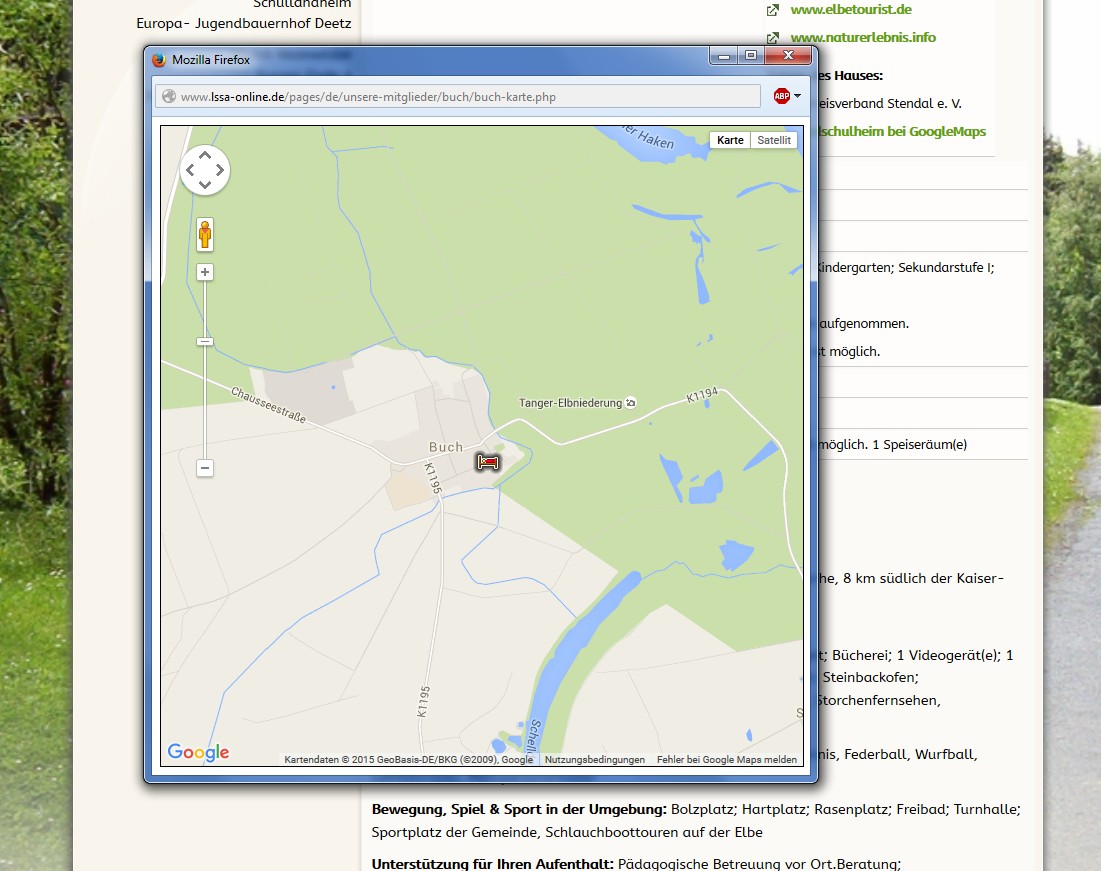Viewport: 1101px width, 871px height.
Task: Click the Chausseestraße street label
Action: coord(268,405)
